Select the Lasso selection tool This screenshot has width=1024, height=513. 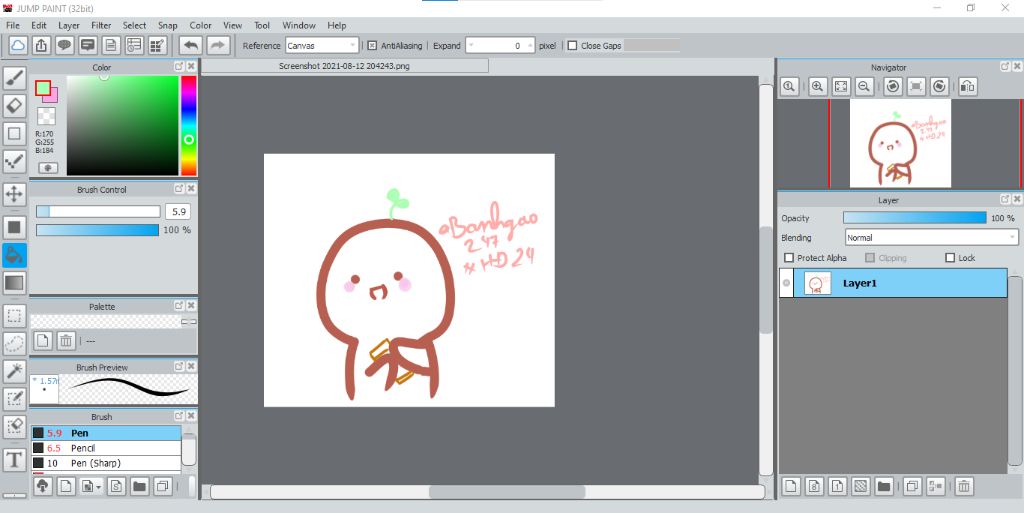[x=14, y=343]
